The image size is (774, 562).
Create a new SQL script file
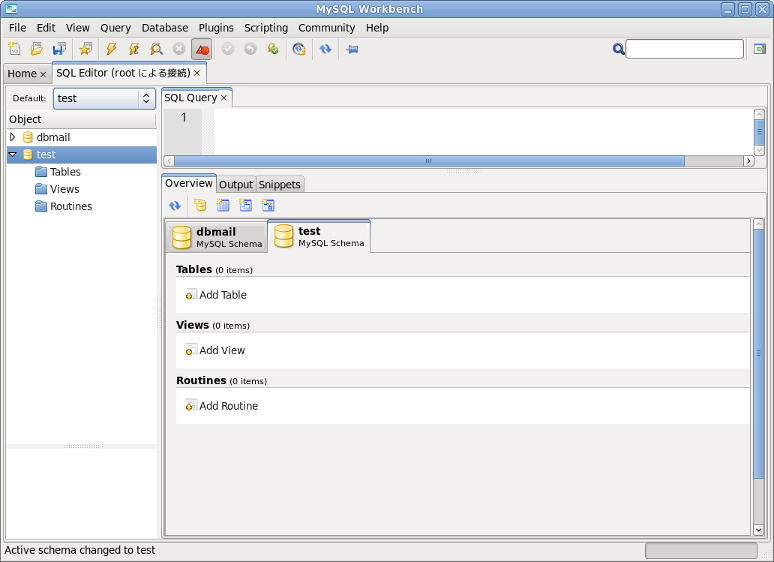tap(14, 49)
